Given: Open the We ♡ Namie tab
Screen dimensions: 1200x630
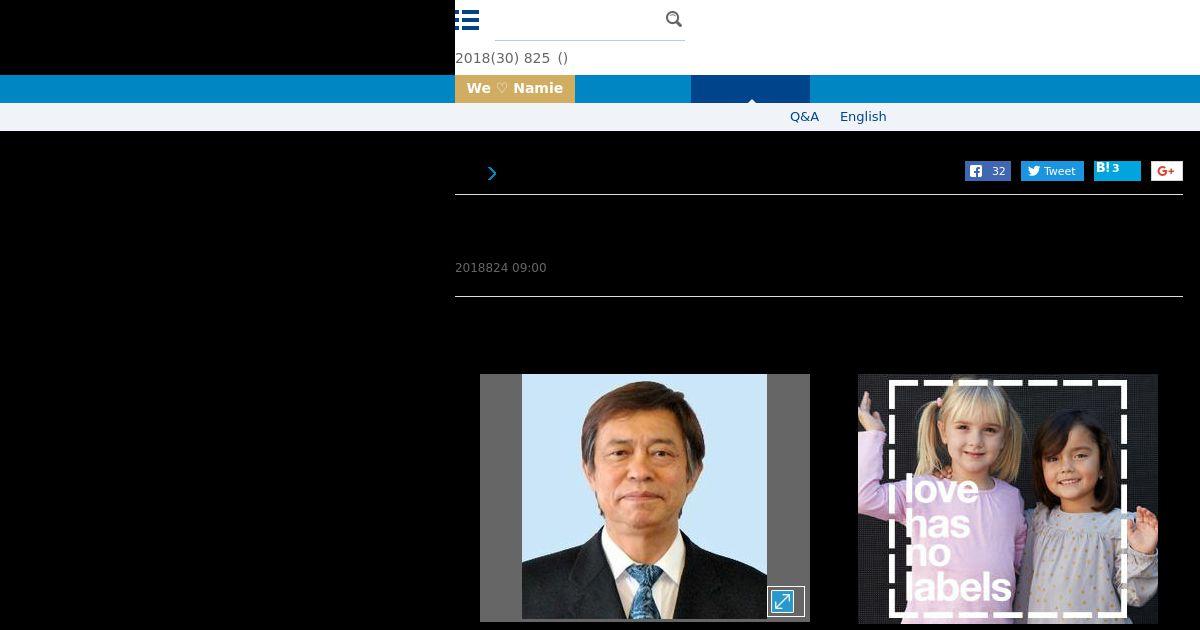Looking at the screenshot, I should point(515,88).
